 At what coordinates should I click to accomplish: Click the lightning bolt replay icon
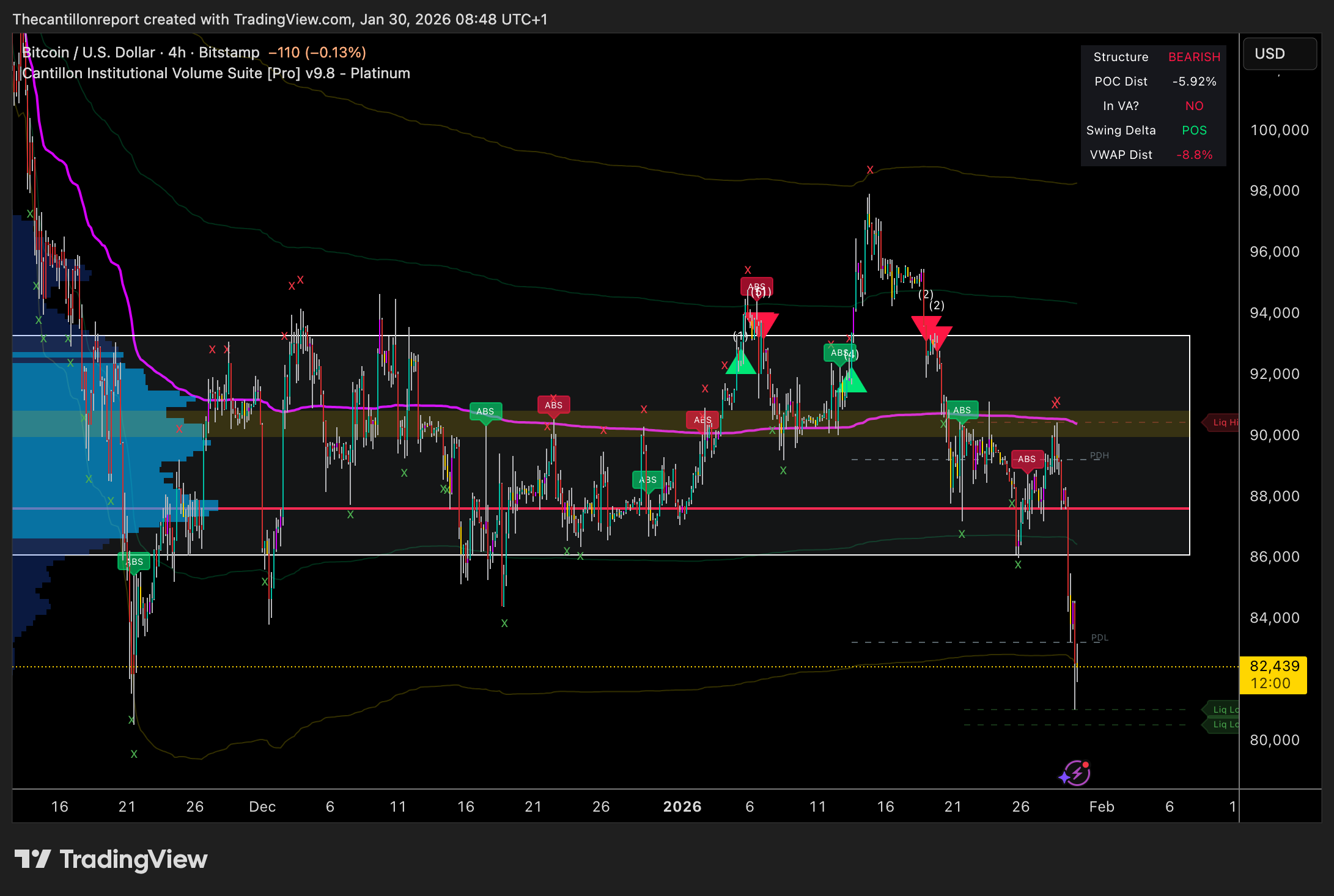pyautogui.click(x=1076, y=773)
